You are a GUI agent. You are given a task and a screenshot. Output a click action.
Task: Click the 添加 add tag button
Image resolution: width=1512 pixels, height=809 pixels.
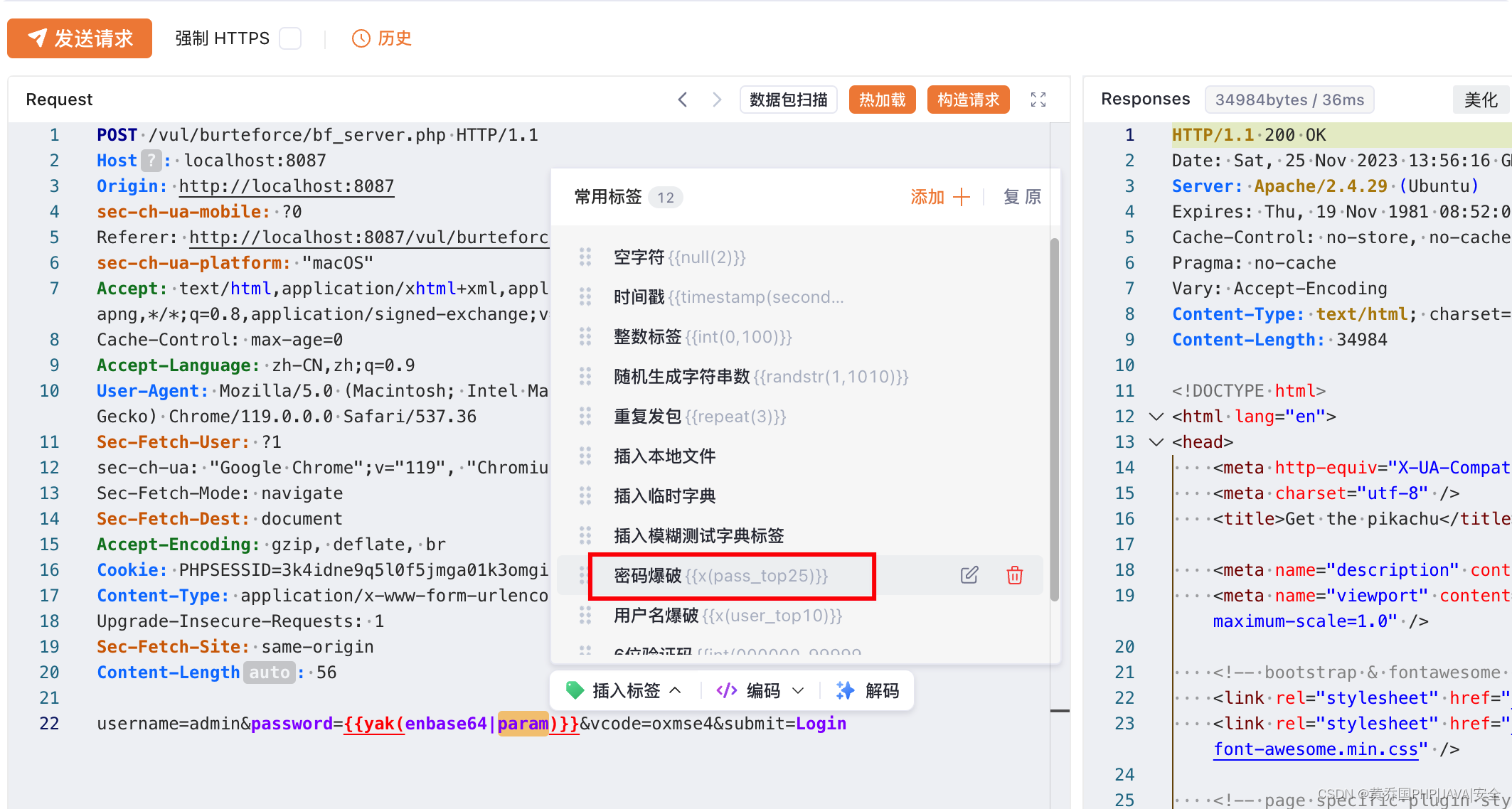pos(940,197)
